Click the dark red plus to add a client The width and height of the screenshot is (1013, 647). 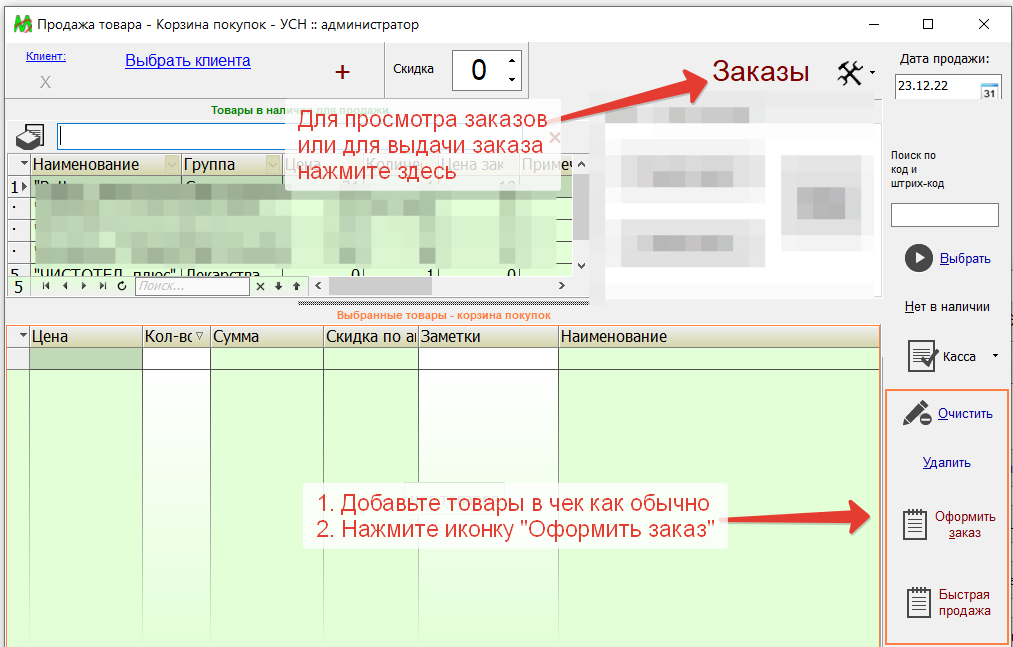(x=342, y=72)
